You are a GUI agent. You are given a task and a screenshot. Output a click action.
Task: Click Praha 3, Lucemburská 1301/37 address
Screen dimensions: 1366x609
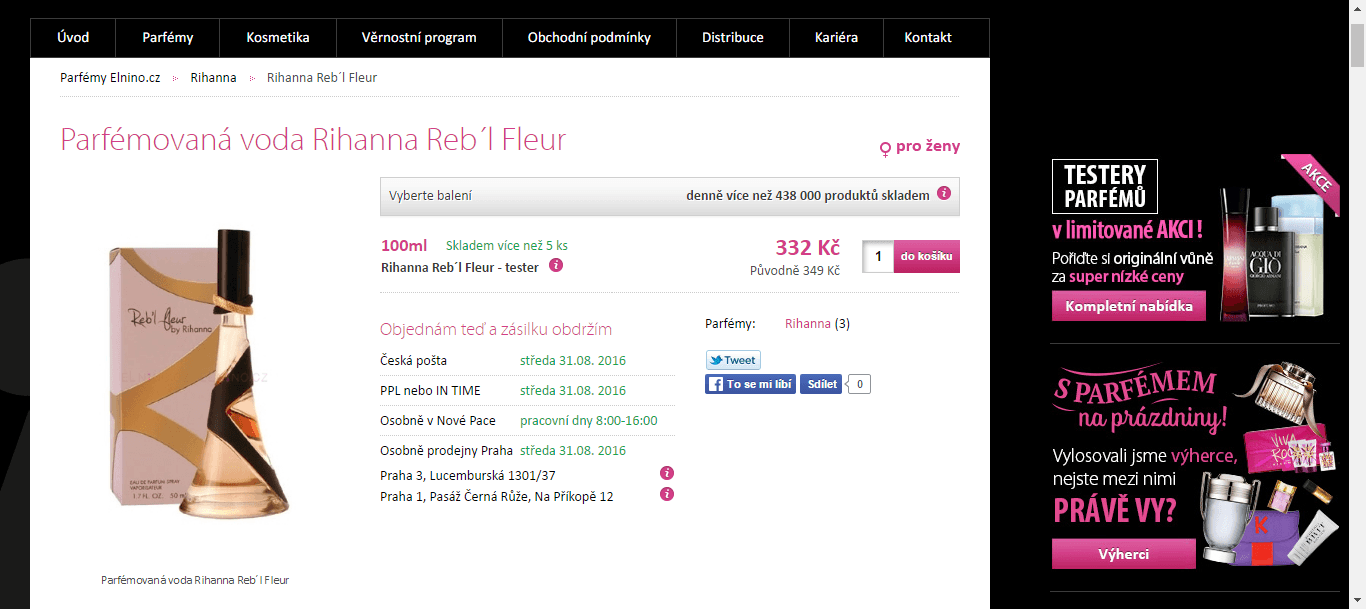coord(468,476)
